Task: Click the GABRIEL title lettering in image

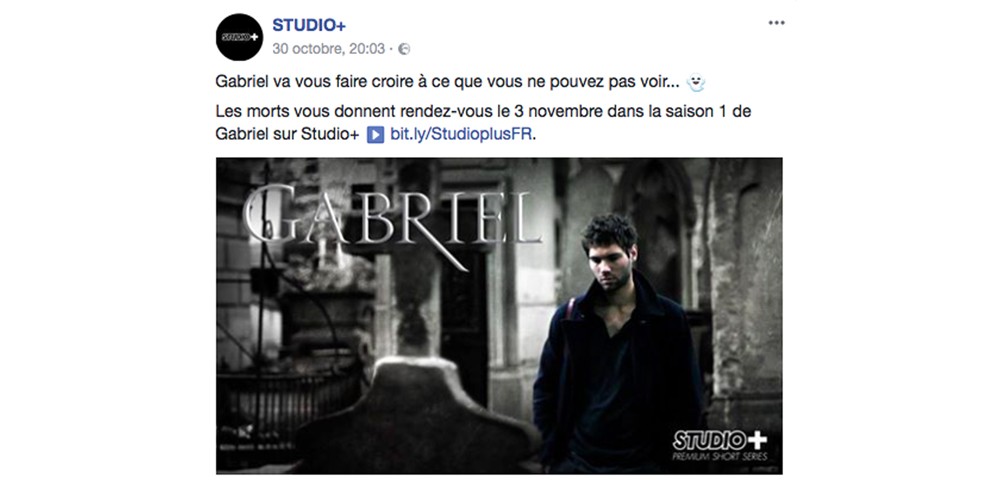Action: click(x=392, y=215)
